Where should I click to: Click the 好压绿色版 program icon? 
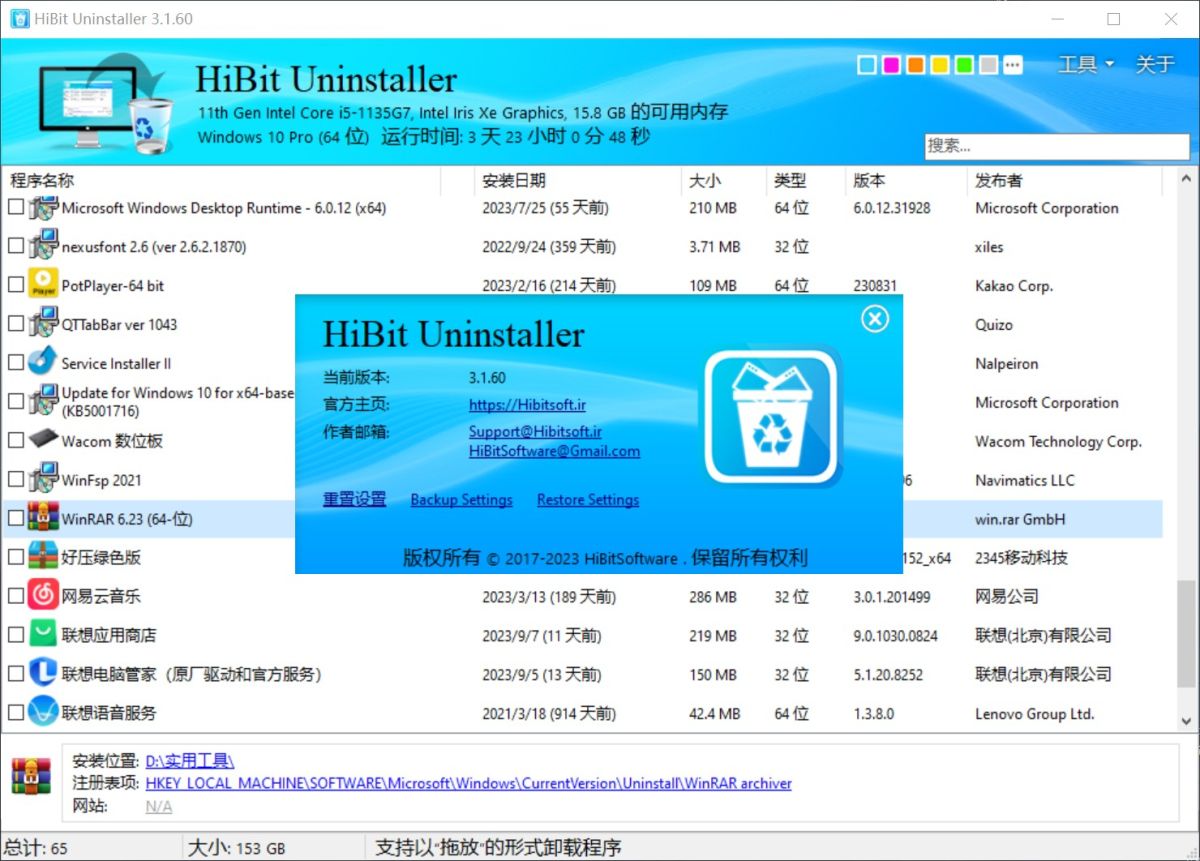coord(44,557)
